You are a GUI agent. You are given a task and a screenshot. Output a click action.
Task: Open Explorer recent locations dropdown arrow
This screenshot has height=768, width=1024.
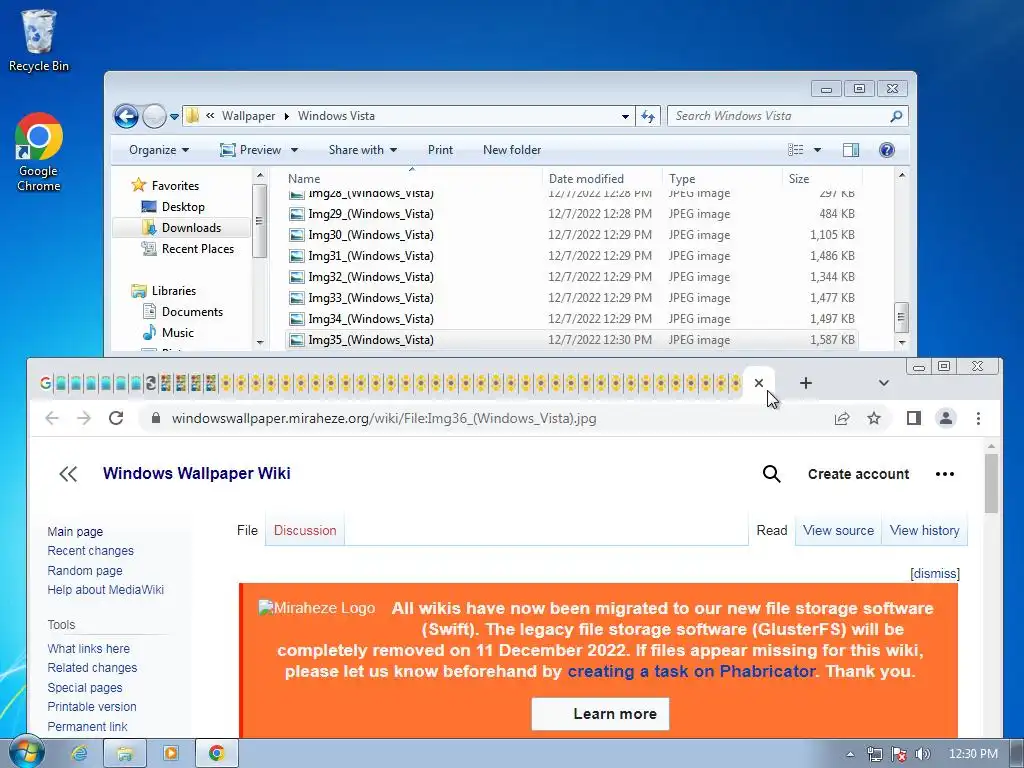coord(174,117)
